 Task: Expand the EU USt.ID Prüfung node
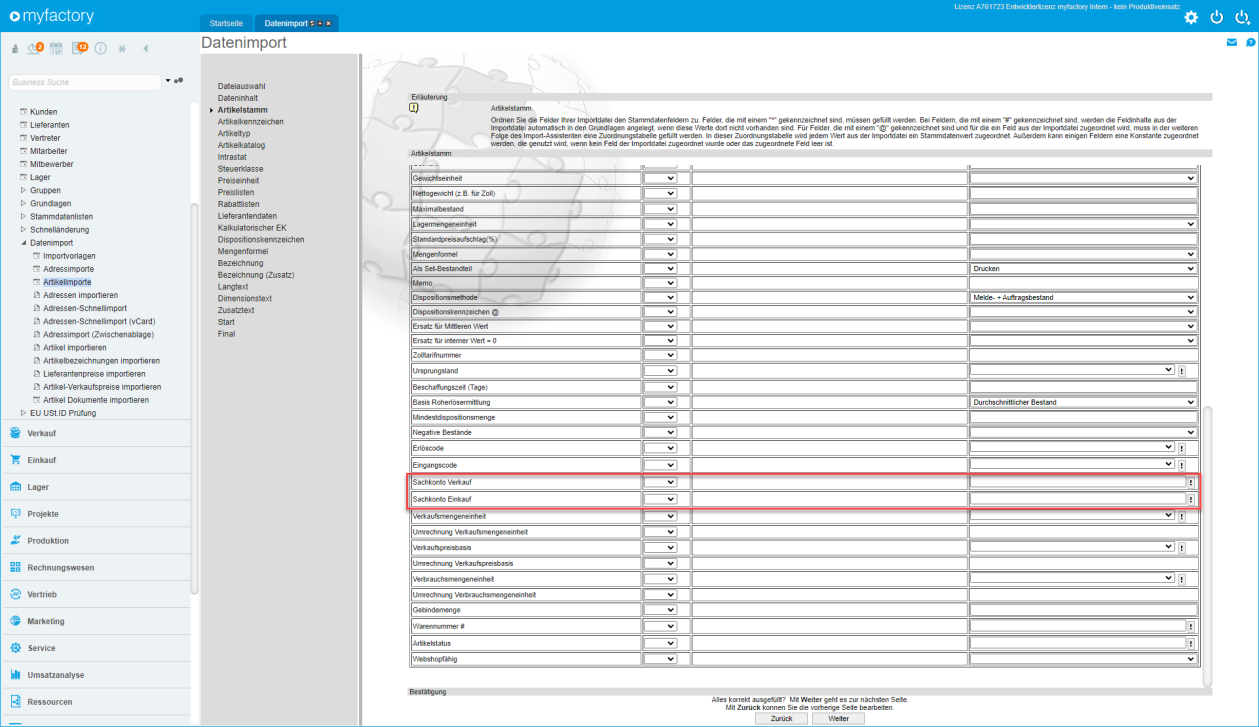[x=23, y=412]
